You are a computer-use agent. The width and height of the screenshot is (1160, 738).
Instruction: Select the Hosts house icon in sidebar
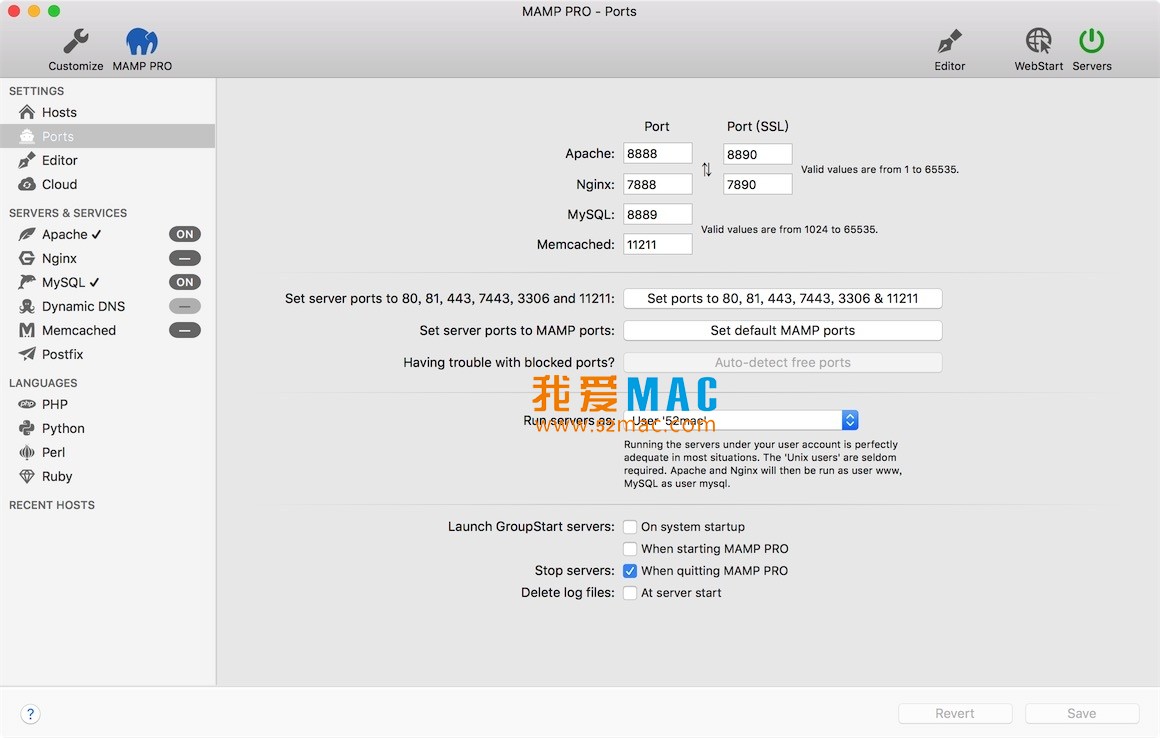pos(27,112)
